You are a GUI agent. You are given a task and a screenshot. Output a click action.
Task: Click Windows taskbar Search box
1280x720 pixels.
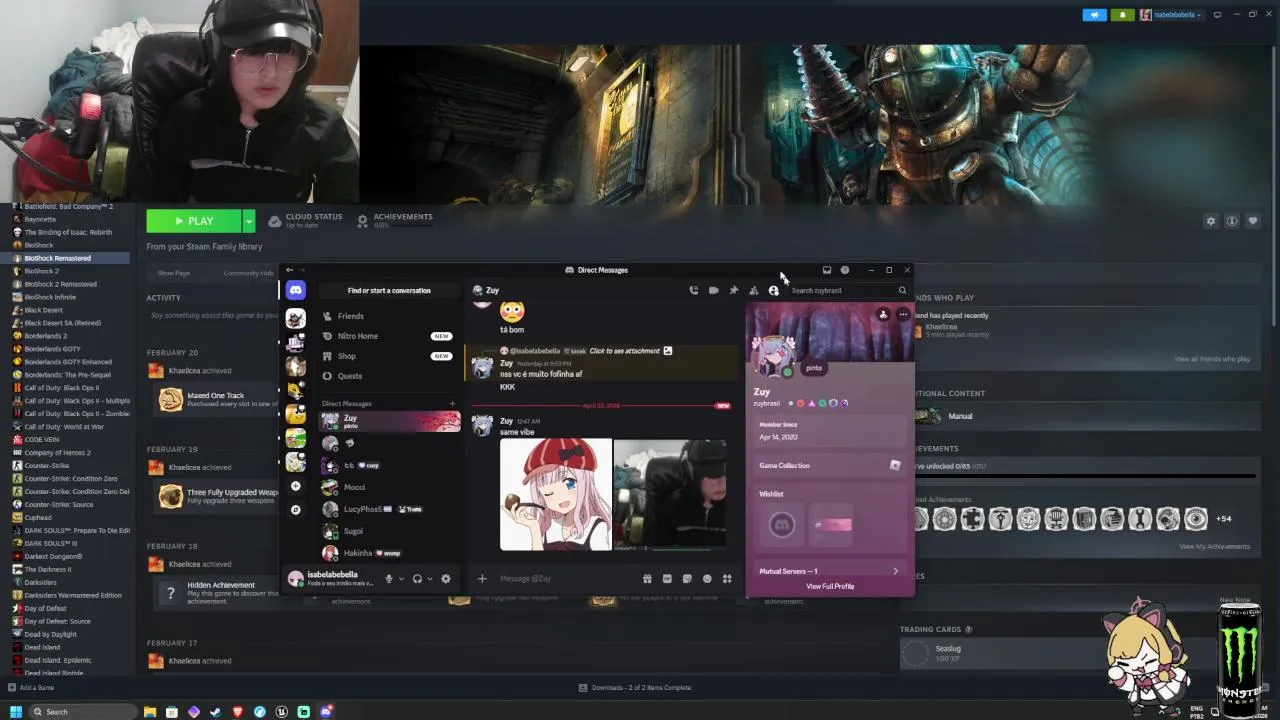[x=82, y=712]
